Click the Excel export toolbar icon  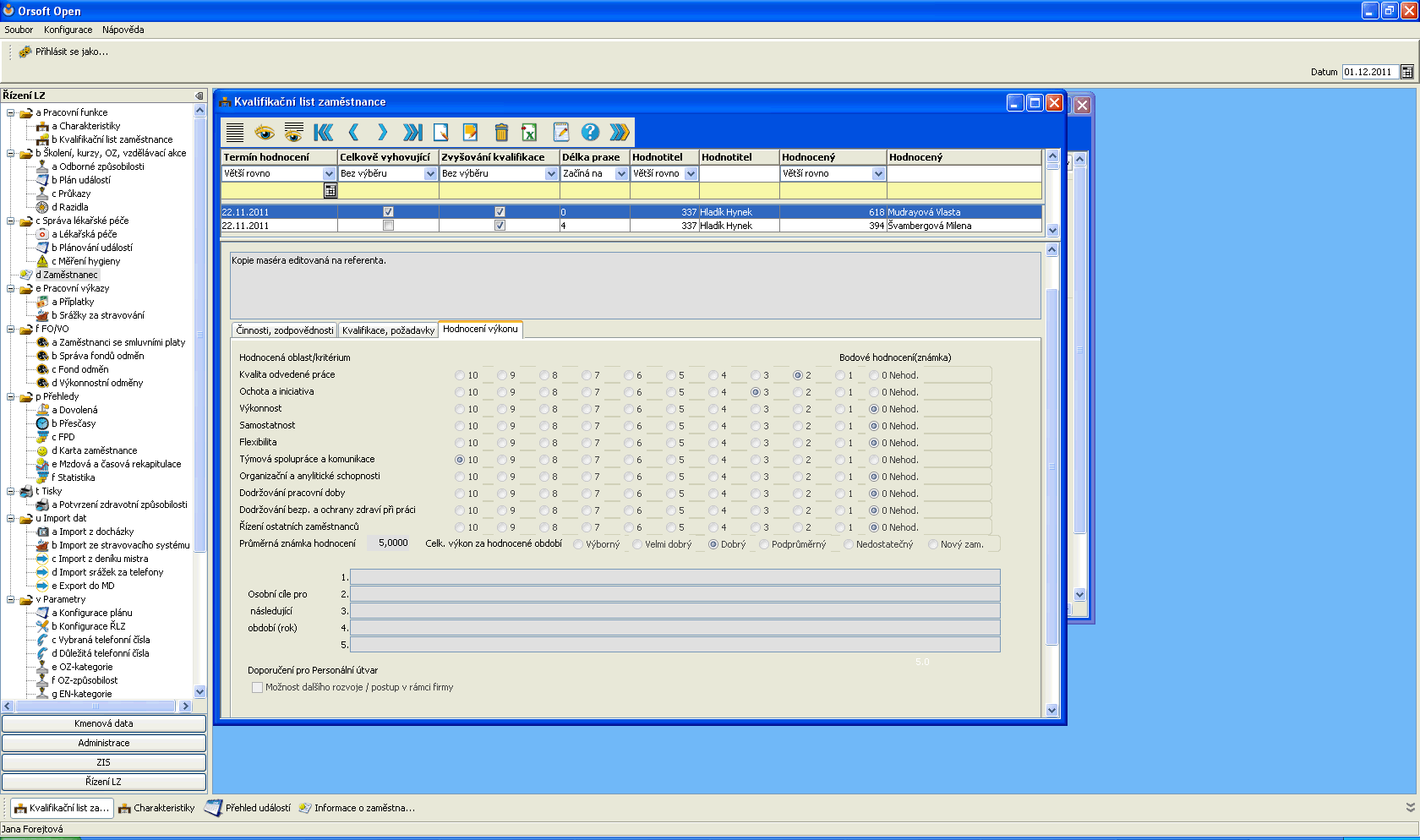tap(529, 132)
